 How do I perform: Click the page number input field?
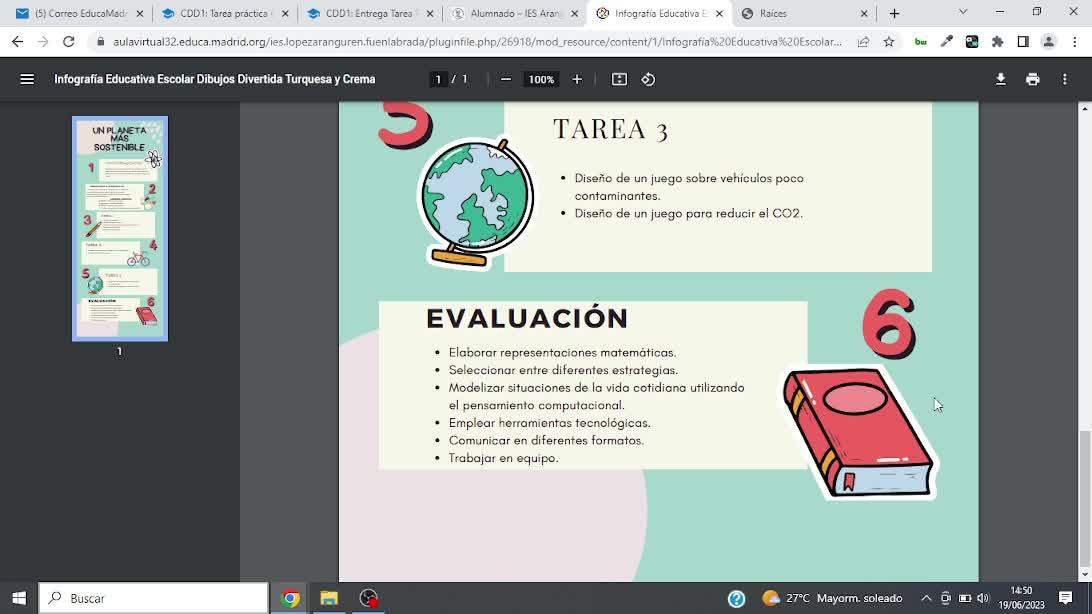coord(438,79)
